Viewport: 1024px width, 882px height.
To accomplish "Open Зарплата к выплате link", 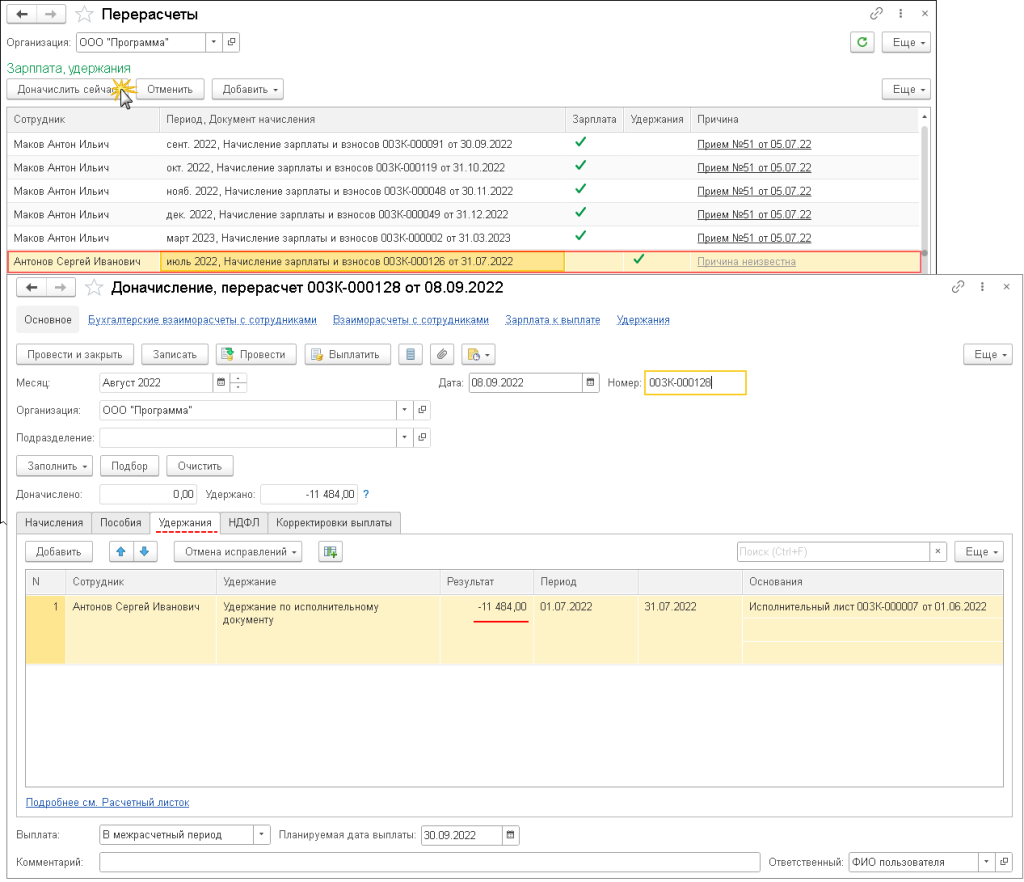I will click(552, 320).
